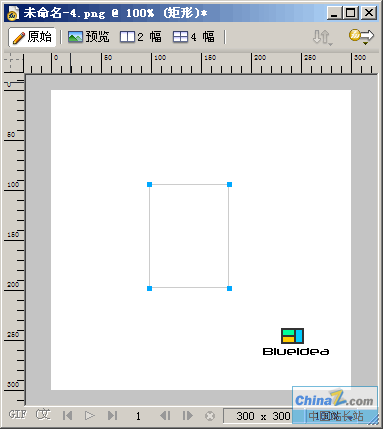Open the 2 幅 (2-Up) view

[x=141, y=37]
